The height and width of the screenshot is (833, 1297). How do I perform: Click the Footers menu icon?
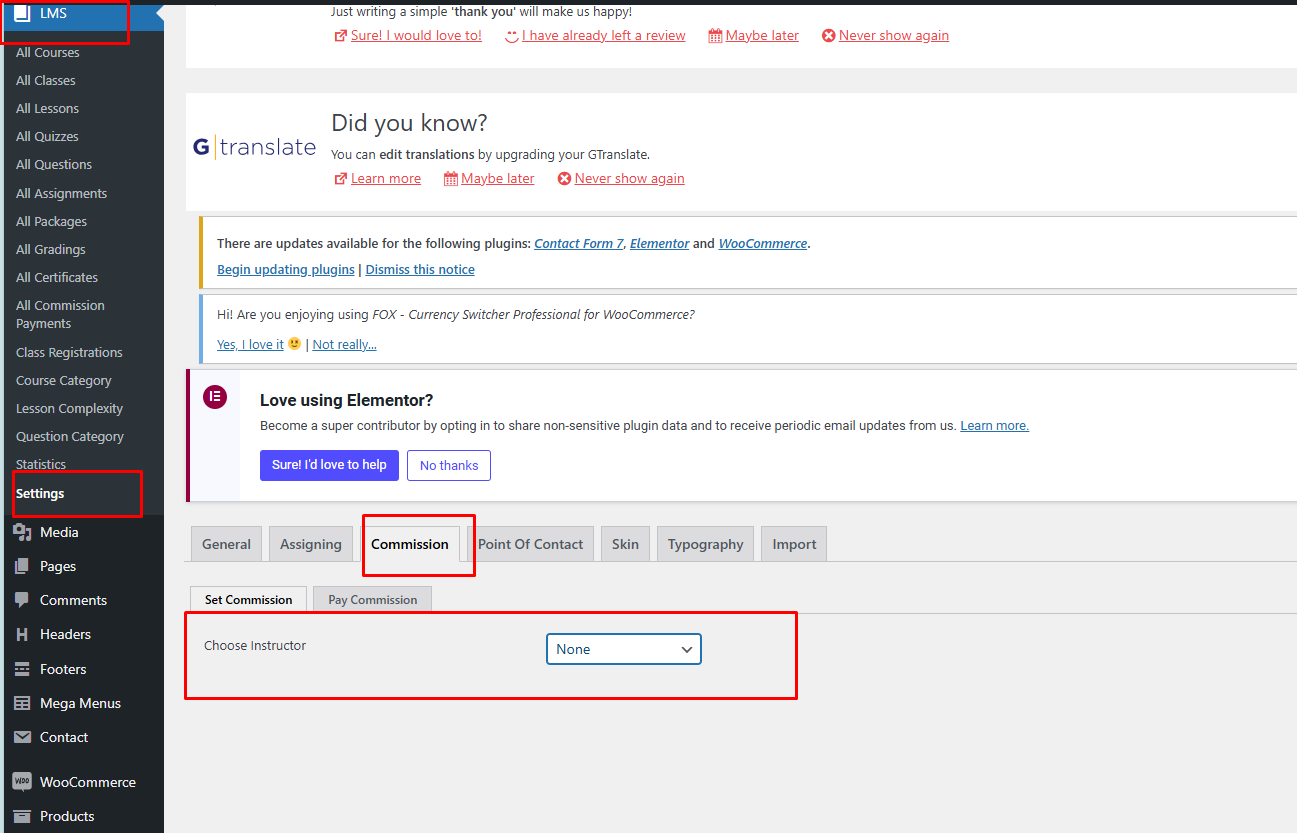click(x=22, y=669)
